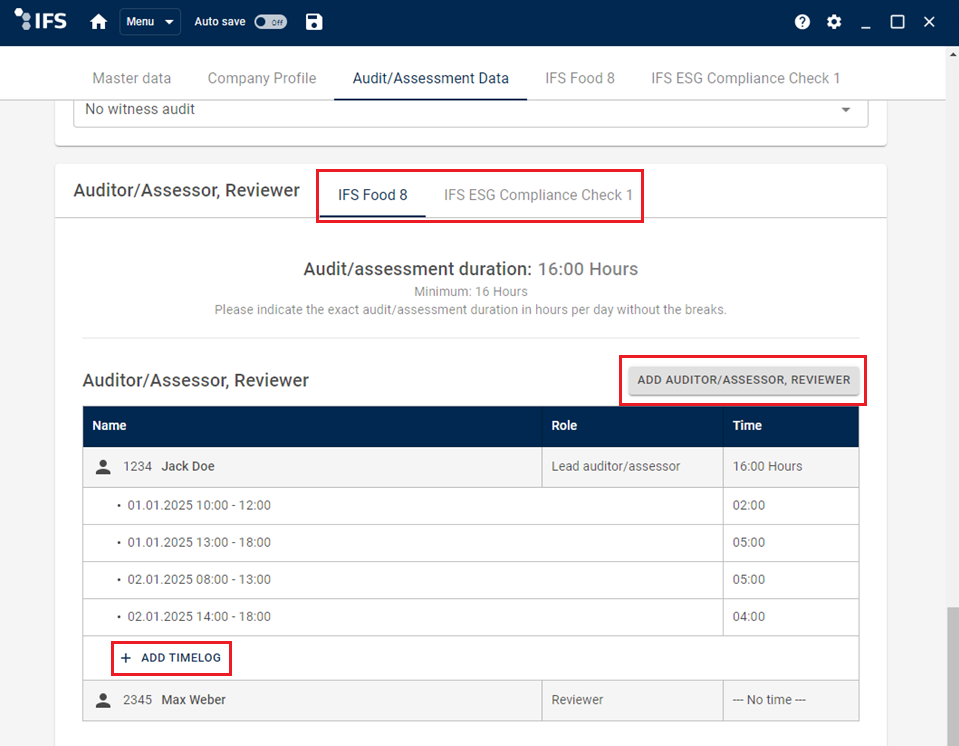Save using the floppy disk icon

(314, 22)
